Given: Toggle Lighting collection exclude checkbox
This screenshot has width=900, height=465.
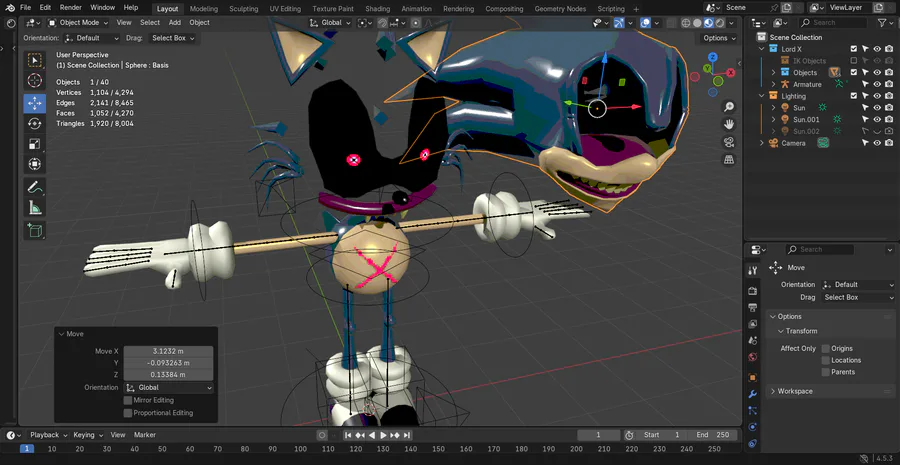Looking at the screenshot, I should pos(854,96).
